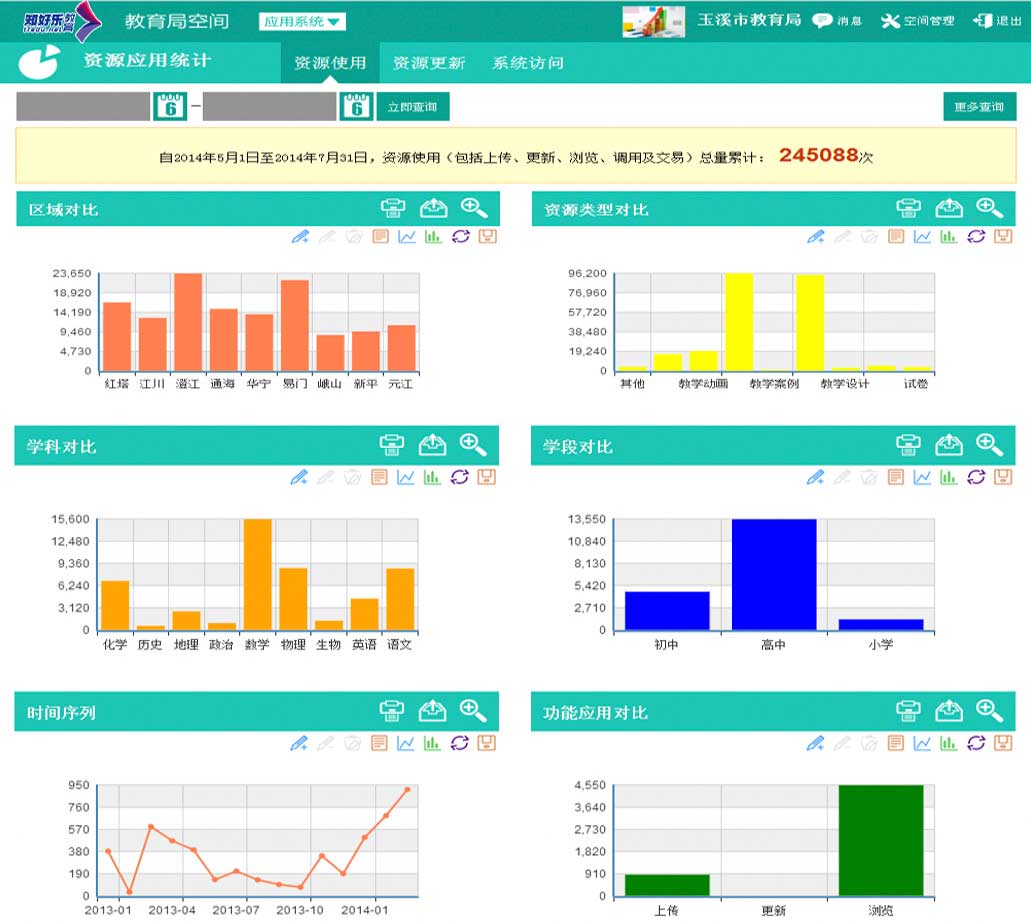Switch to the 系统访问 tab
Image resolution: width=1031 pixels, height=922 pixels.
528,63
